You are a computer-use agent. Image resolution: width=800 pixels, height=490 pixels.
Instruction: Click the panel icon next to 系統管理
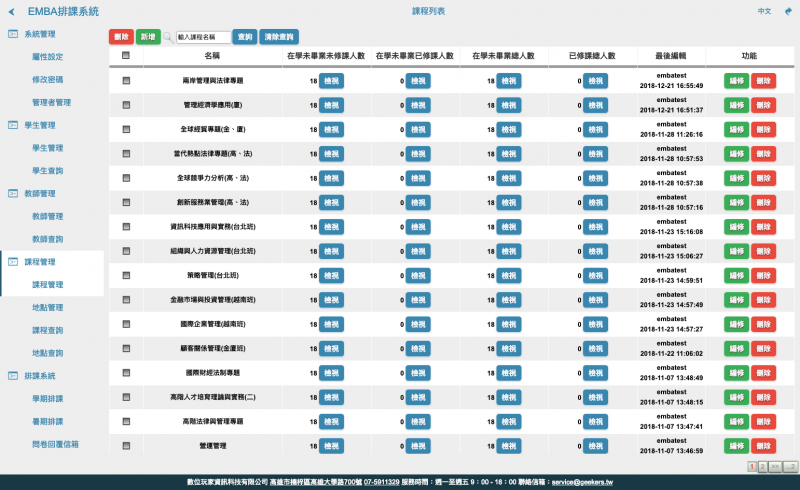13,34
